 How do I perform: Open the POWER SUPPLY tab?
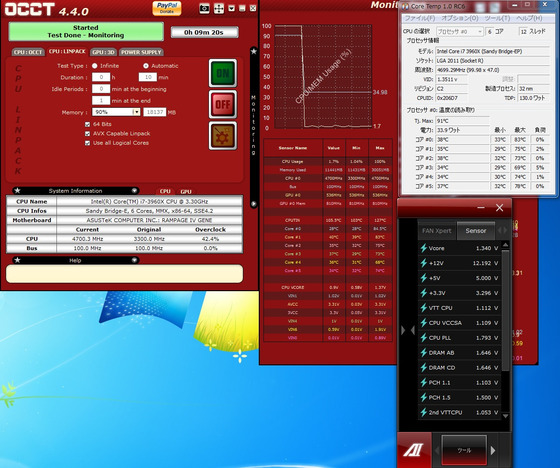click(141, 52)
